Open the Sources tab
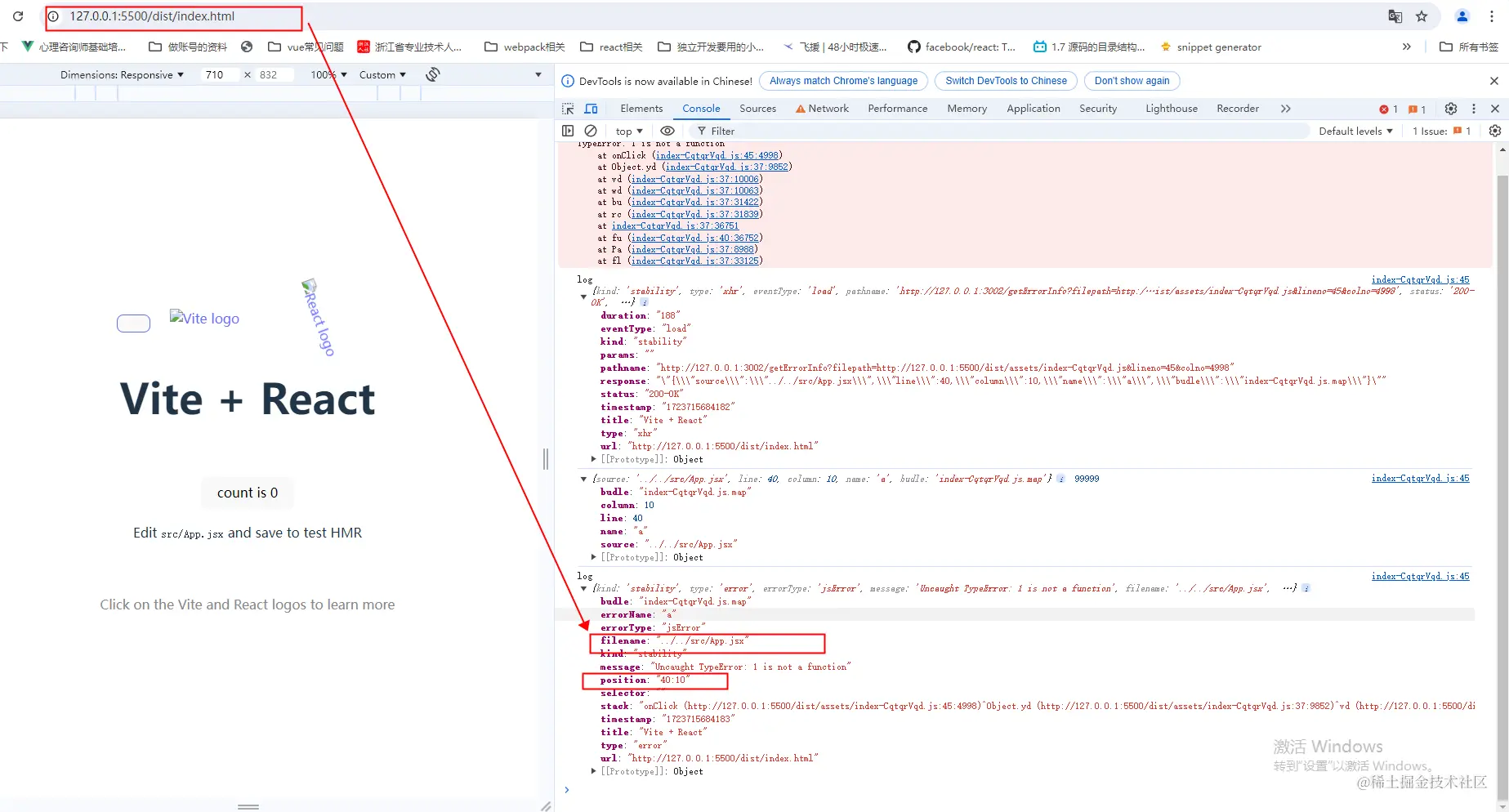 (757, 109)
